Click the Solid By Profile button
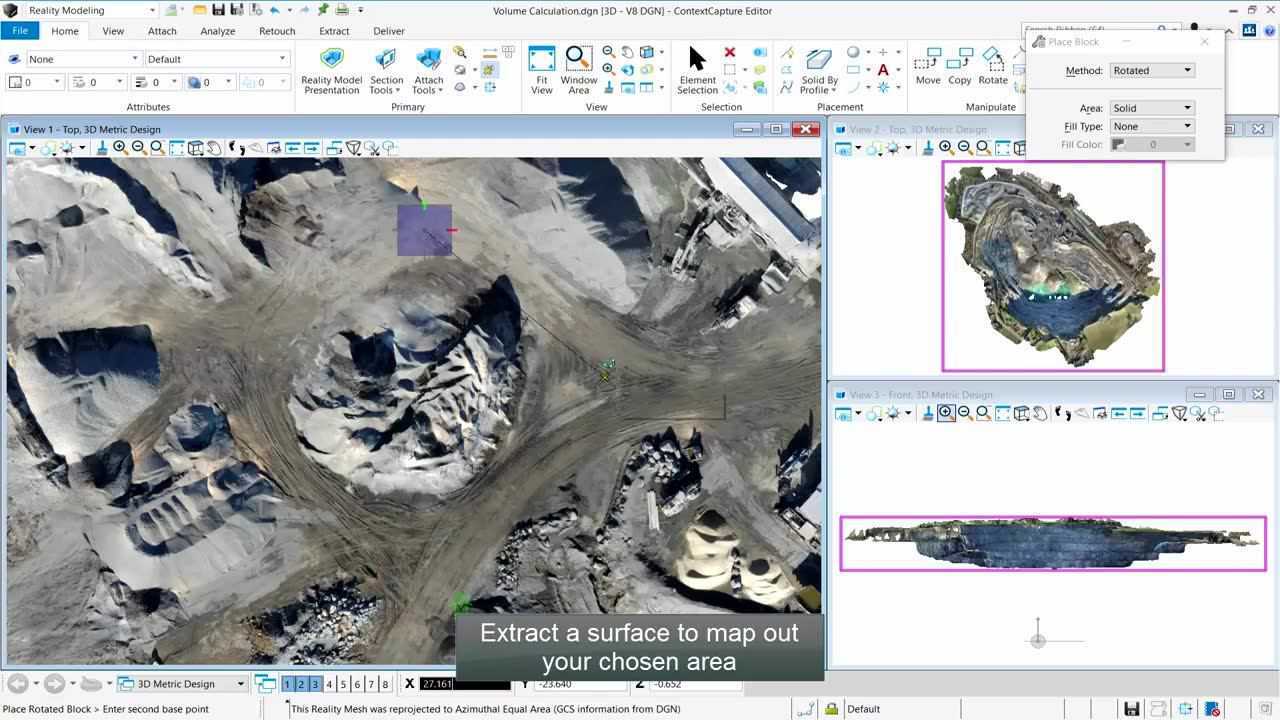Viewport: 1280px width, 720px height. (819, 70)
